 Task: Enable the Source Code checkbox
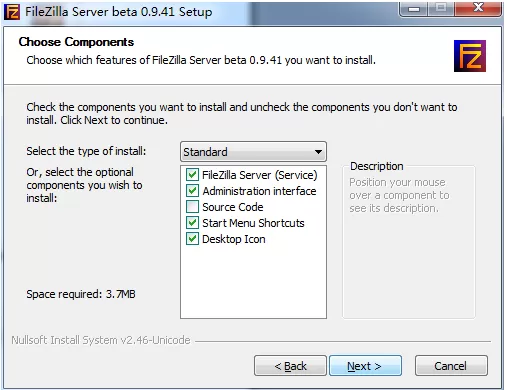pos(192,207)
